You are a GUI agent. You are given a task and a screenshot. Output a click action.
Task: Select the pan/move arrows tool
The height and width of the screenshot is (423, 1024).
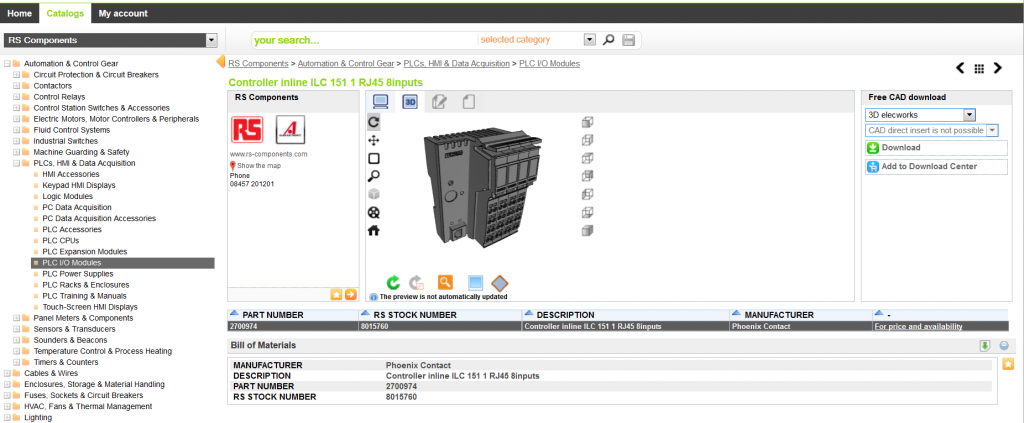pyautogui.click(x=374, y=140)
